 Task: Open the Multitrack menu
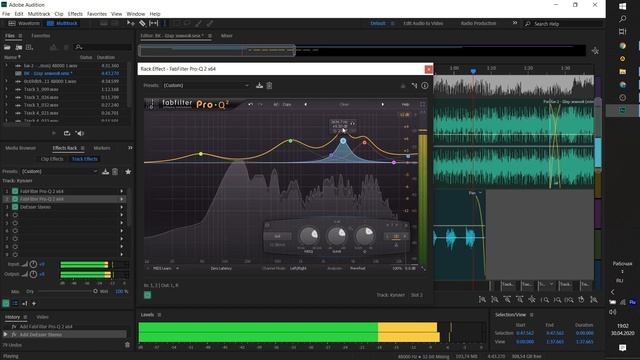coord(39,14)
